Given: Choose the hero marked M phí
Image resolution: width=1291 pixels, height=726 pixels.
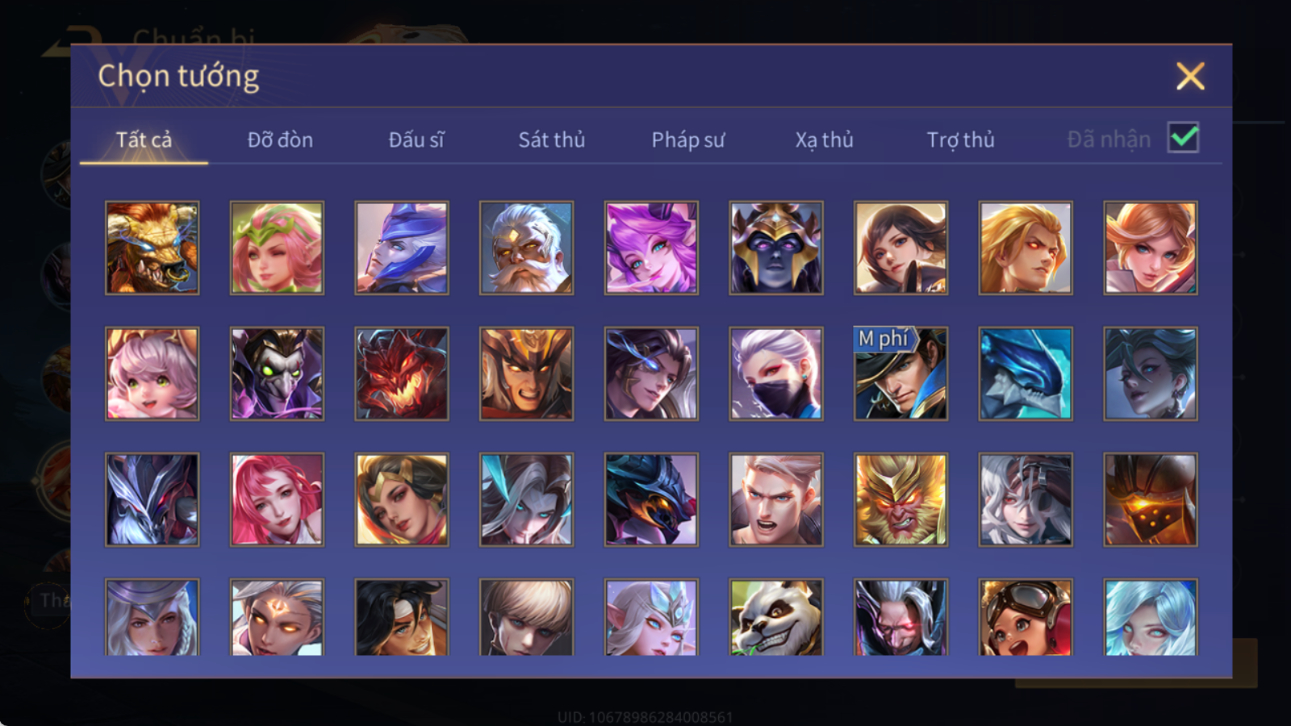Looking at the screenshot, I should tap(901, 374).
